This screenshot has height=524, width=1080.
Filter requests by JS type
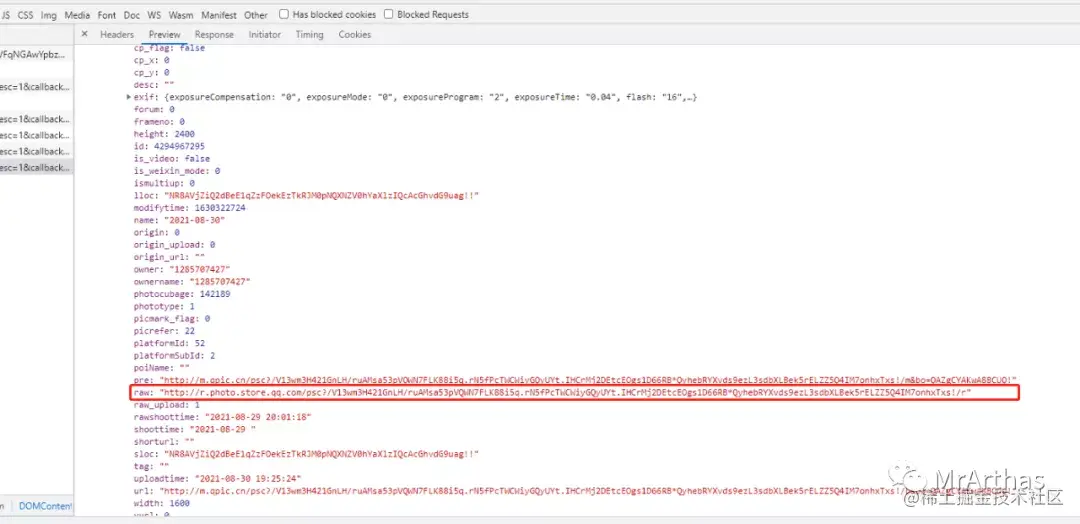(x=6, y=14)
